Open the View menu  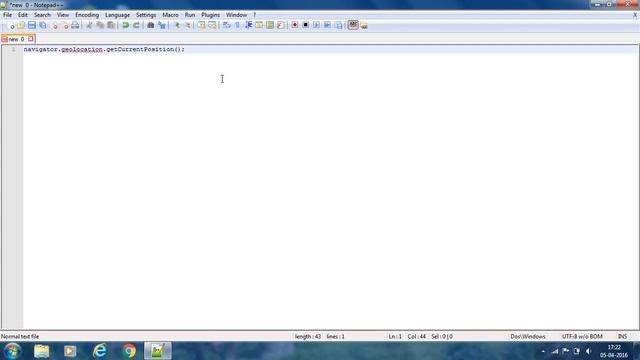[x=62, y=15]
